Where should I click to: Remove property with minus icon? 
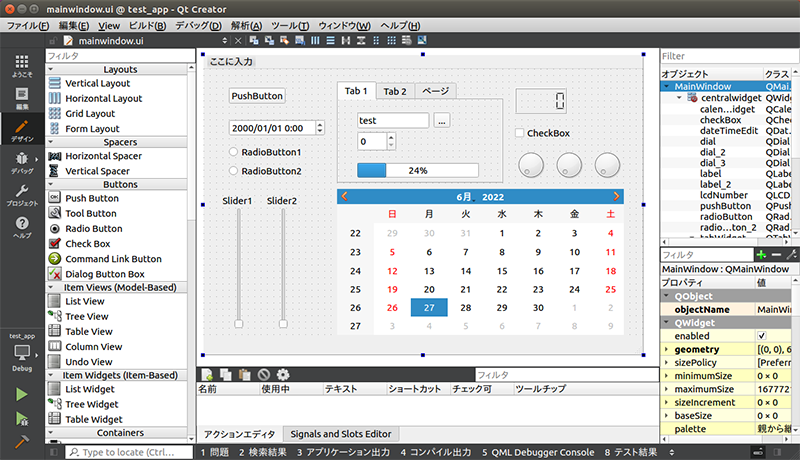[x=777, y=254]
